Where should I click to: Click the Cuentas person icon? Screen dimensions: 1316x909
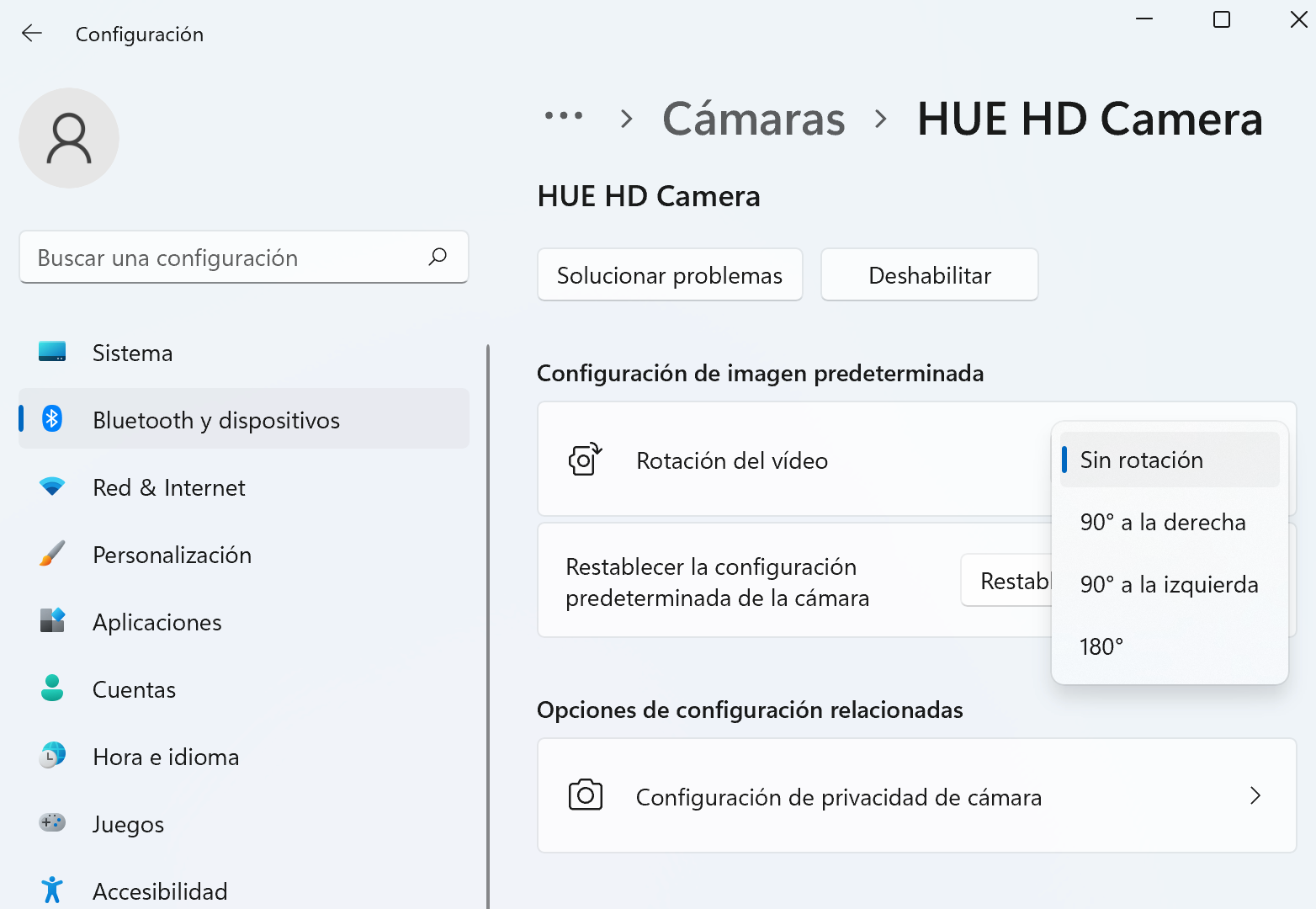click(52, 688)
